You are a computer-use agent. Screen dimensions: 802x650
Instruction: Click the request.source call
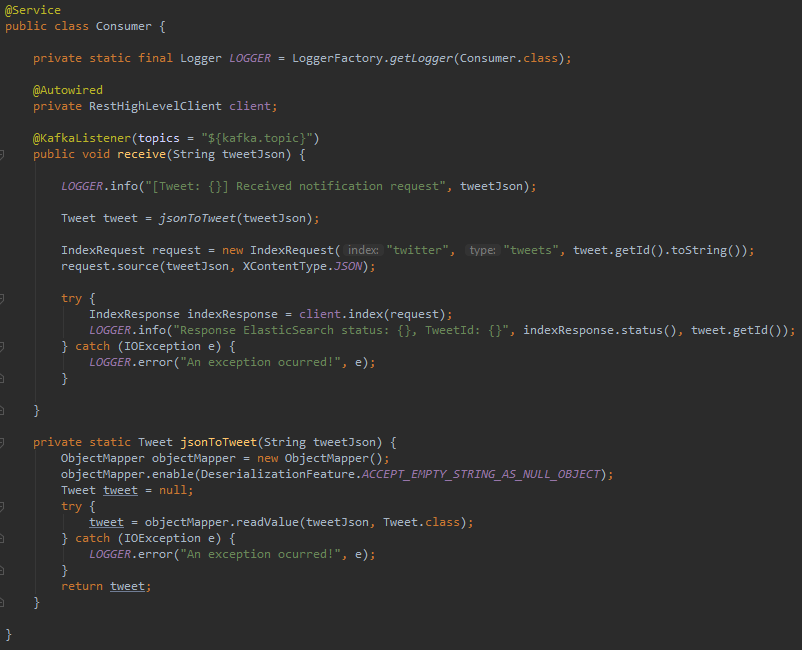110,266
